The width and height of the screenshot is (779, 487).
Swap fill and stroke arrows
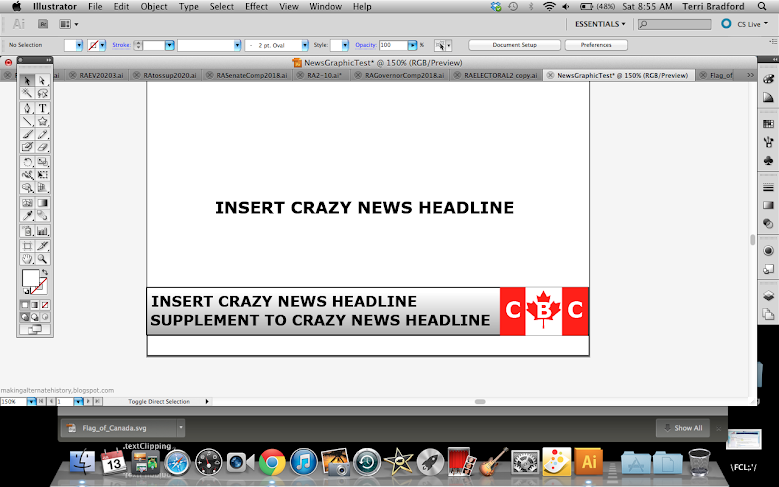pos(45,272)
